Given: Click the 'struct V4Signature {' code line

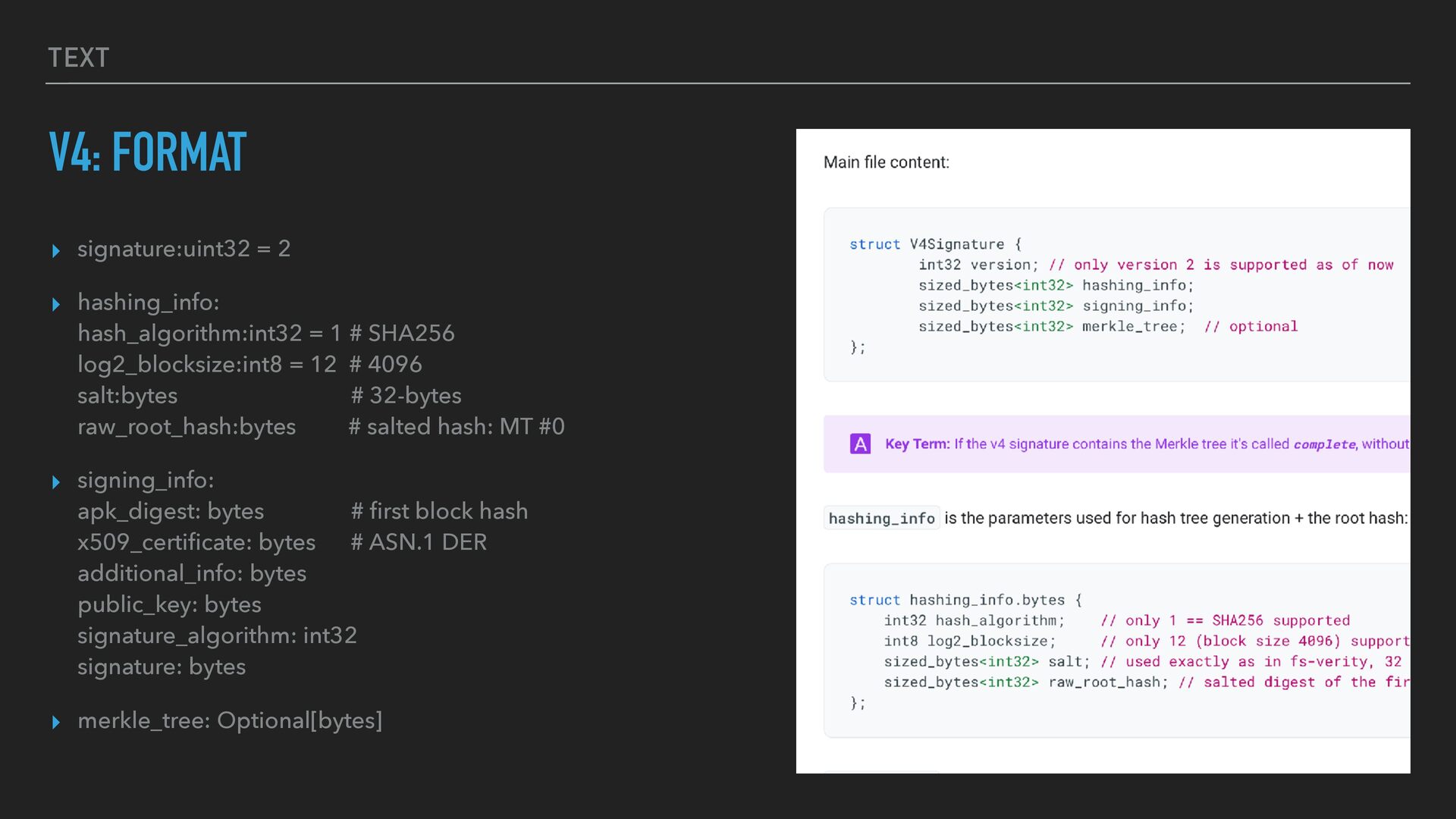Looking at the screenshot, I should tap(935, 244).
